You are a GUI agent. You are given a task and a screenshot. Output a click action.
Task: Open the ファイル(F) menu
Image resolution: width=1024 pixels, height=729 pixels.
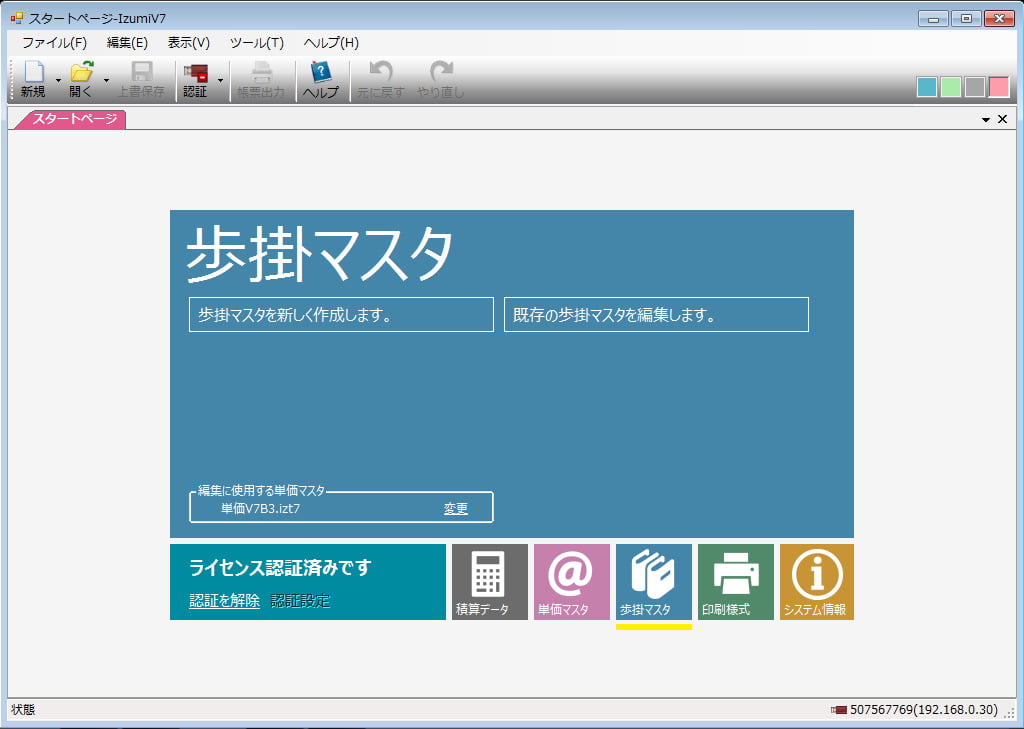(x=54, y=43)
